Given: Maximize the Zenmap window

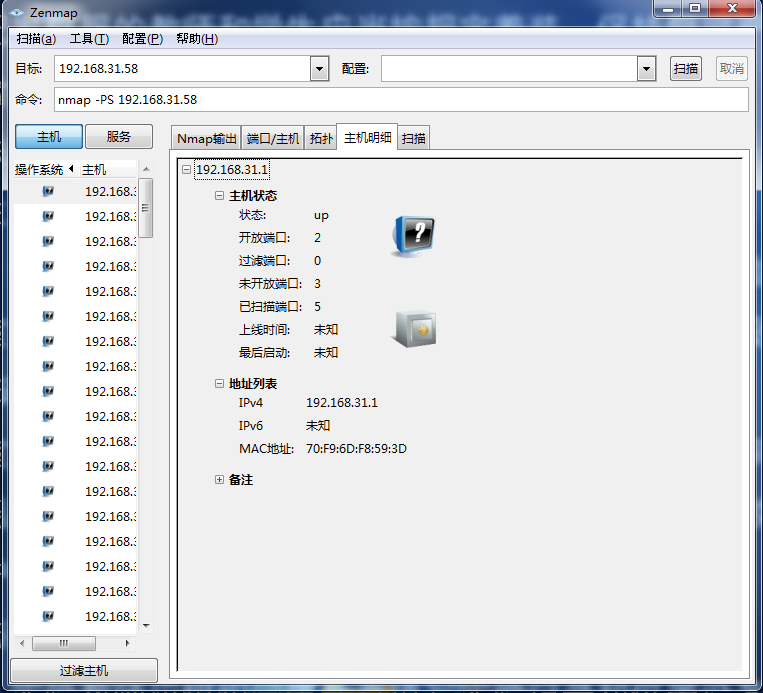Looking at the screenshot, I should tap(695, 8).
